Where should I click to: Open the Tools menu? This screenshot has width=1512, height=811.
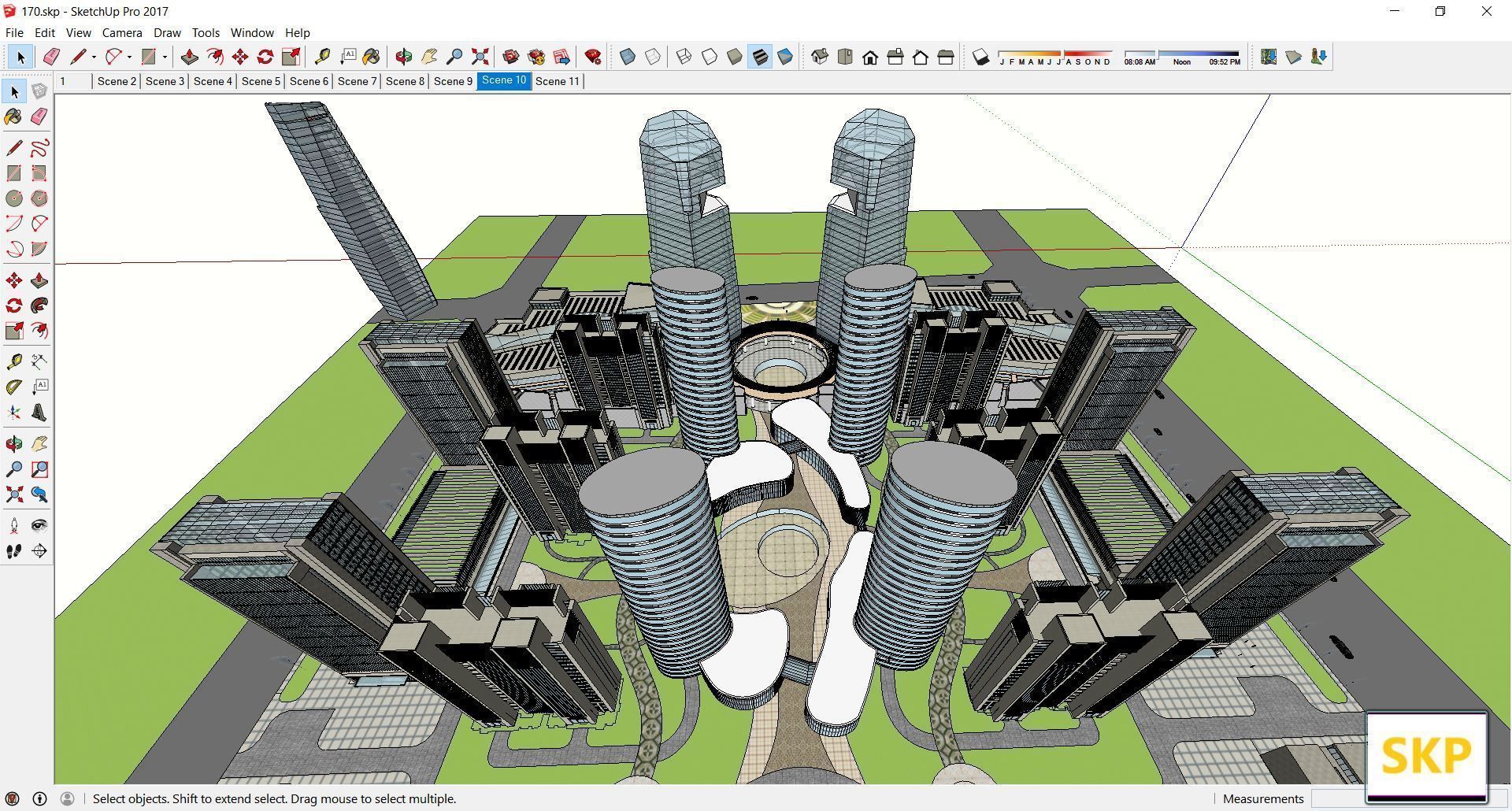(206, 33)
